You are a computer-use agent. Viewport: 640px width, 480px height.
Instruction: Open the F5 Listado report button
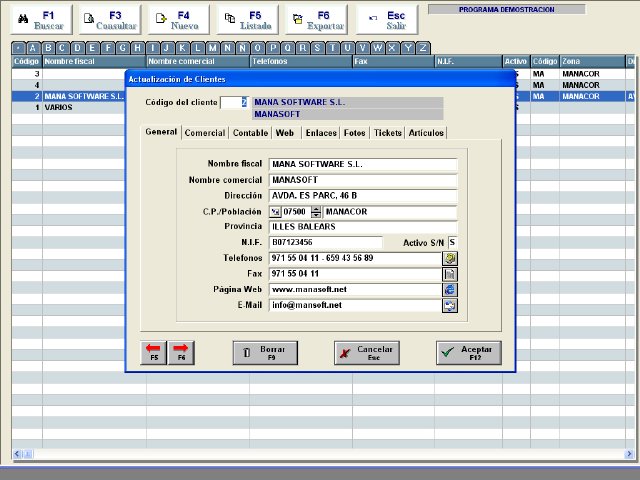pyautogui.click(x=248, y=20)
